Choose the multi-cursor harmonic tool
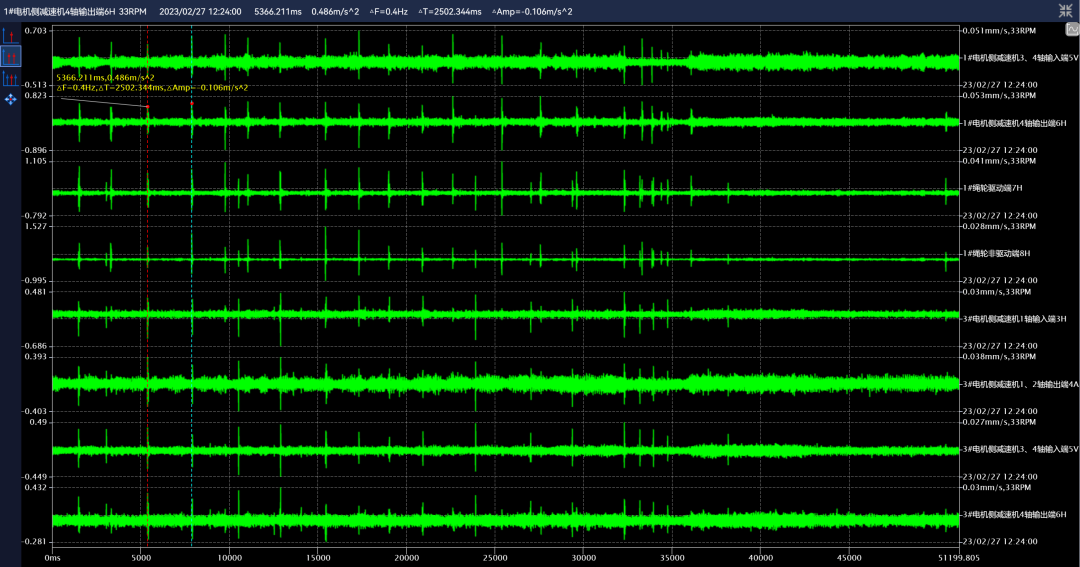 pyautogui.click(x=11, y=78)
